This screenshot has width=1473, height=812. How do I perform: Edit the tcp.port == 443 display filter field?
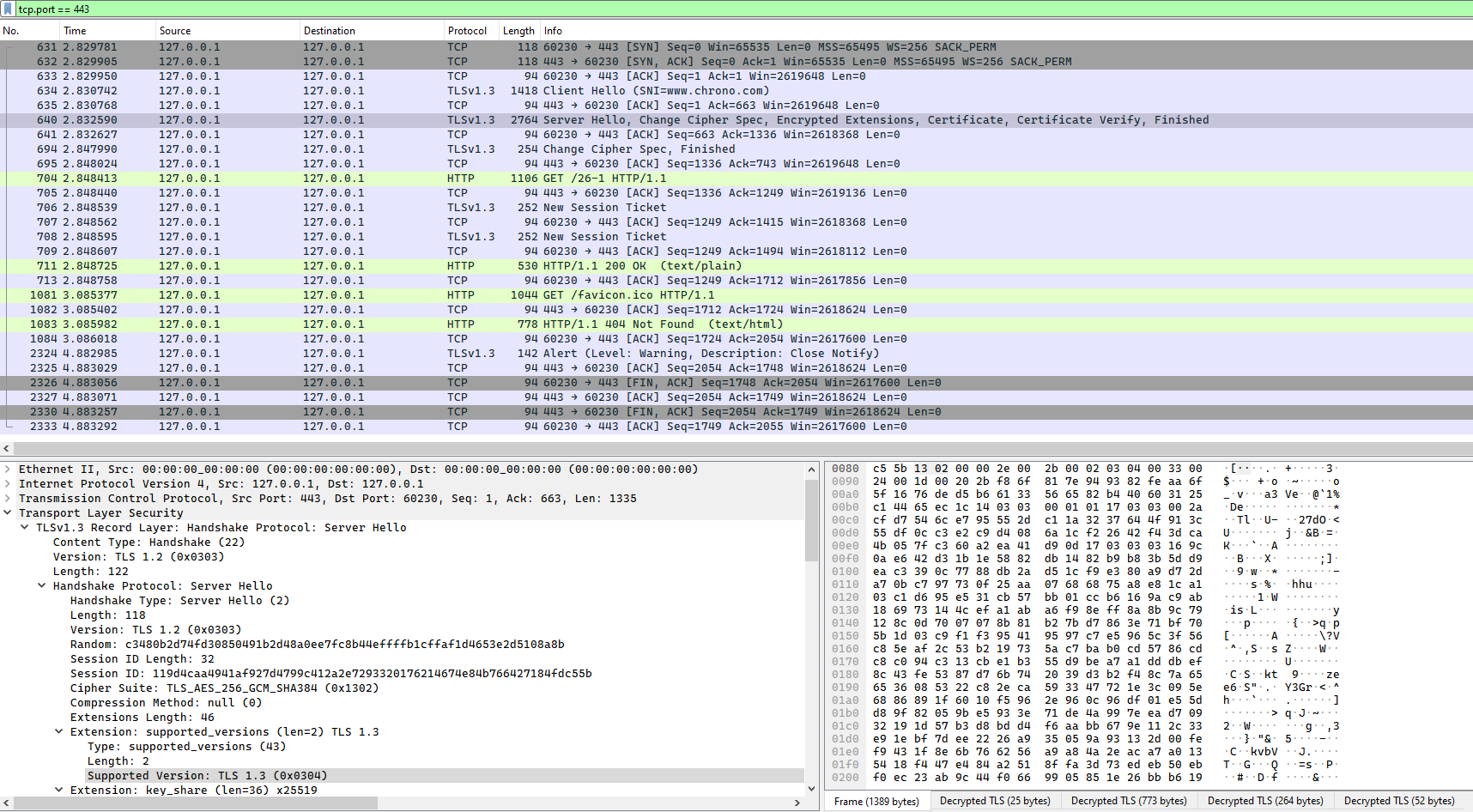pos(743,9)
